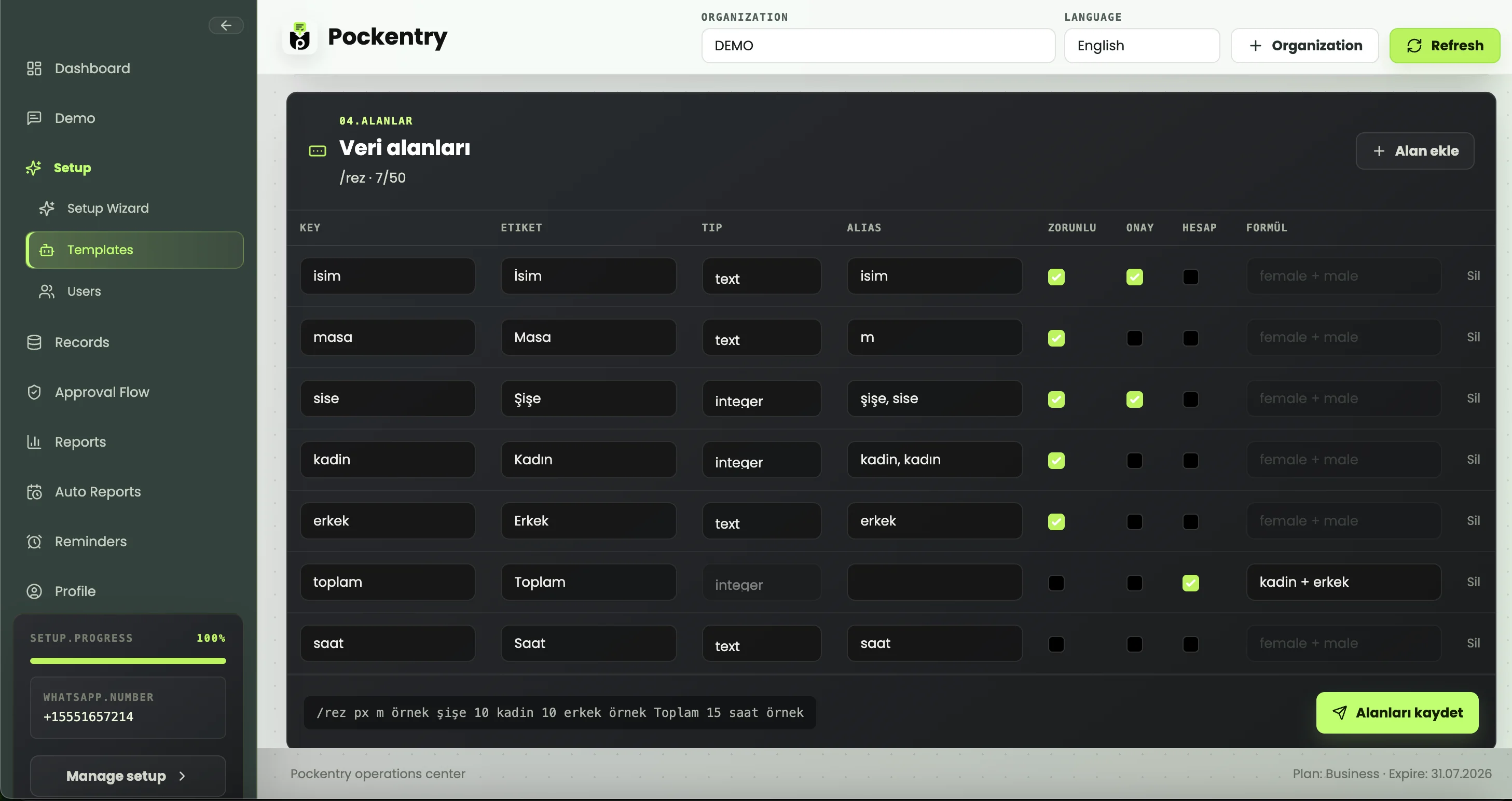Click the Setup sparkle icon

click(x=33, y=168)
